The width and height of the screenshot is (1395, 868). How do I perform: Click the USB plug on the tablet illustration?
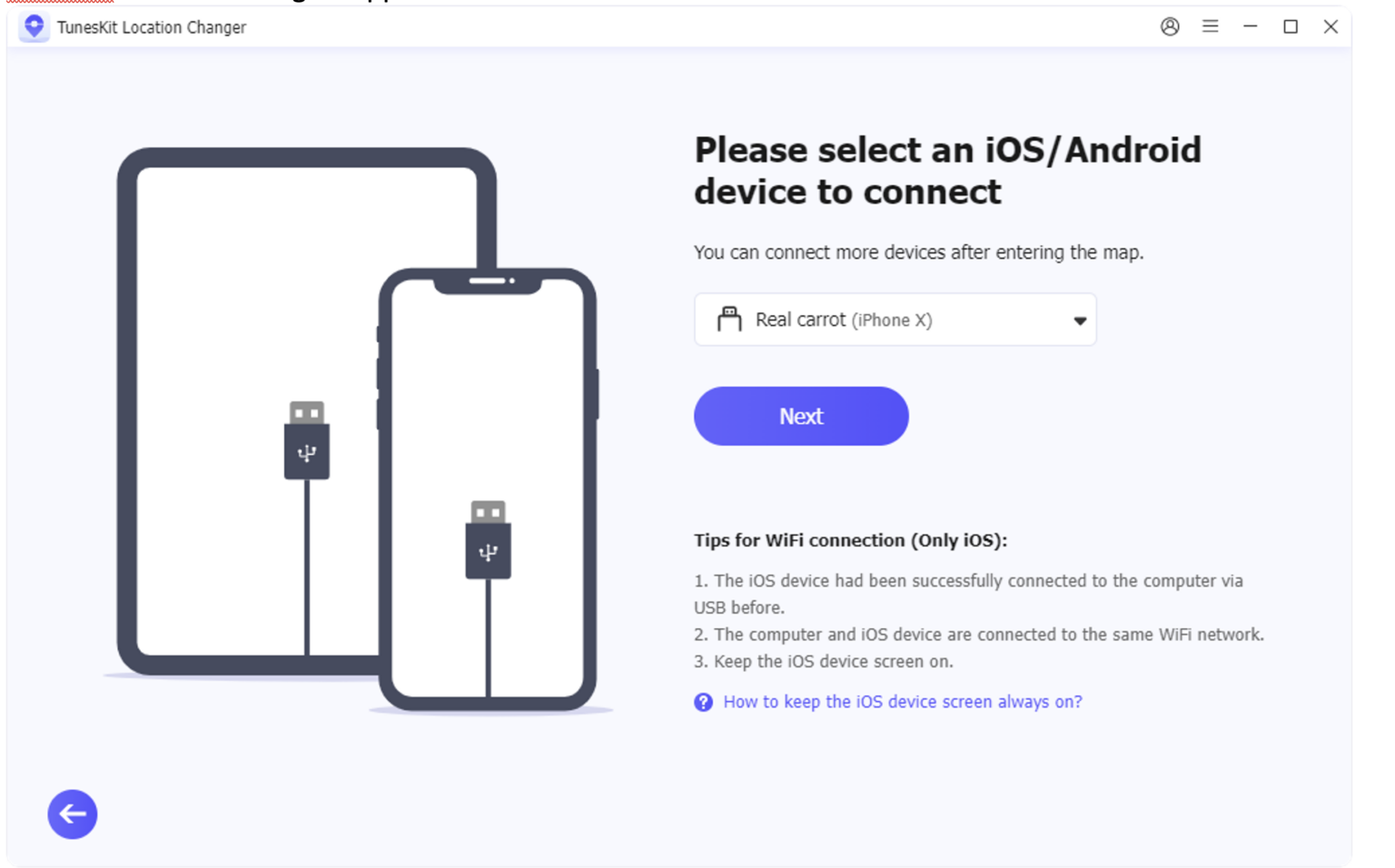click(x=307, y=441)
